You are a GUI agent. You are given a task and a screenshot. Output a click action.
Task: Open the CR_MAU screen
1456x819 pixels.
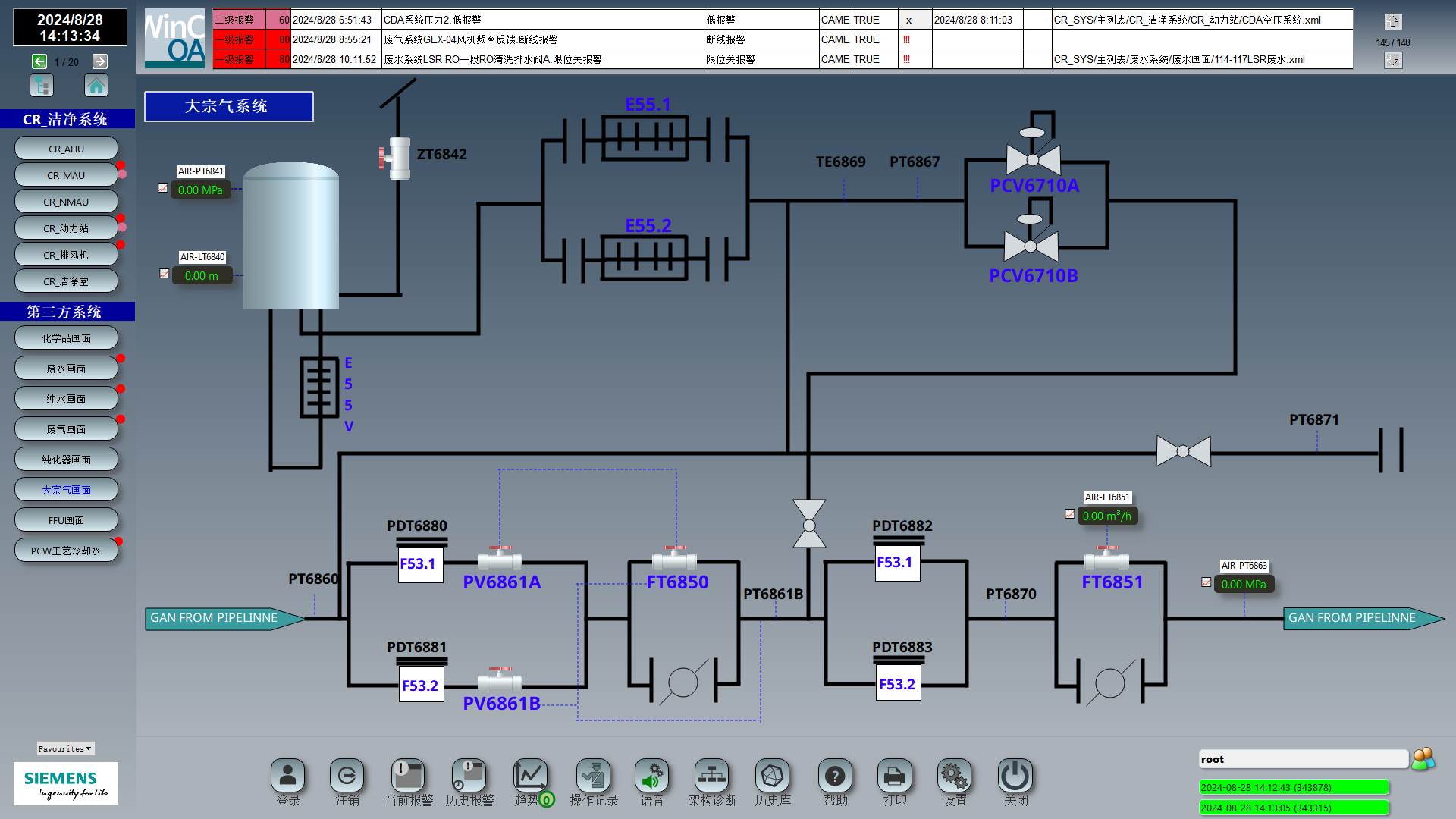pyautogui.click(x=66, y=175)
